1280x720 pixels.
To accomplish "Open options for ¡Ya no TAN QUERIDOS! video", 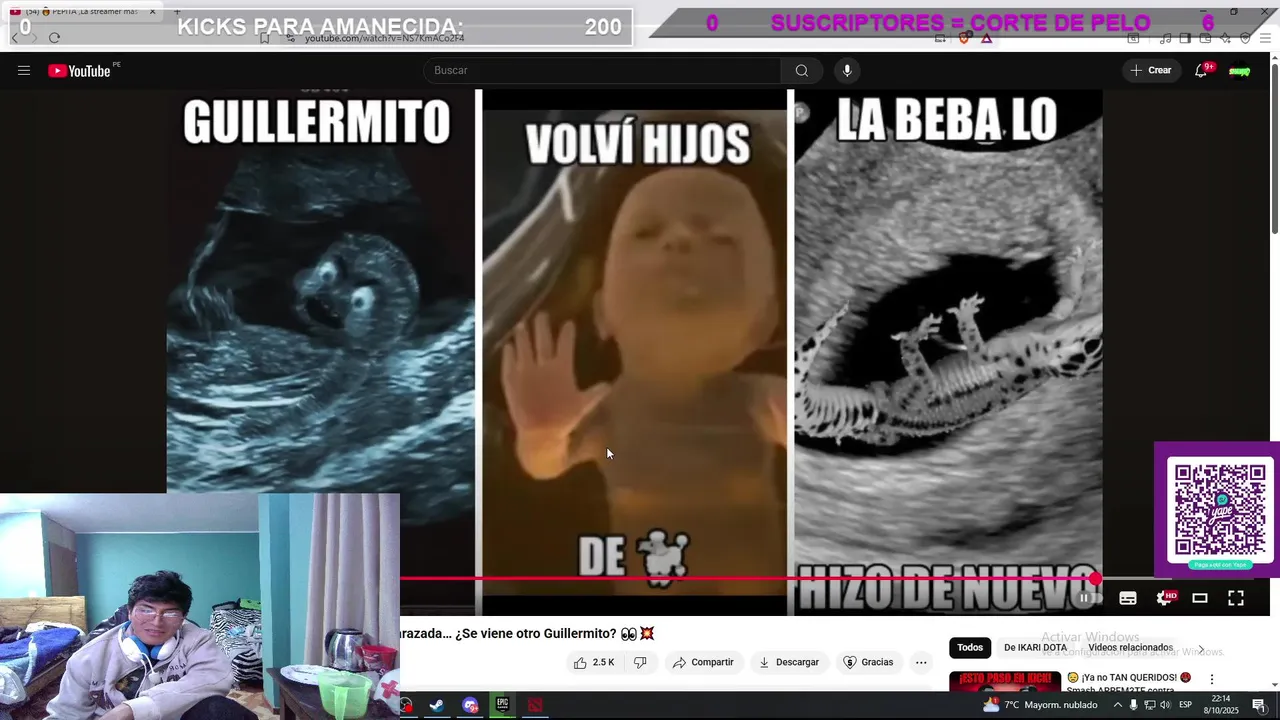I will coord(1211,679).
